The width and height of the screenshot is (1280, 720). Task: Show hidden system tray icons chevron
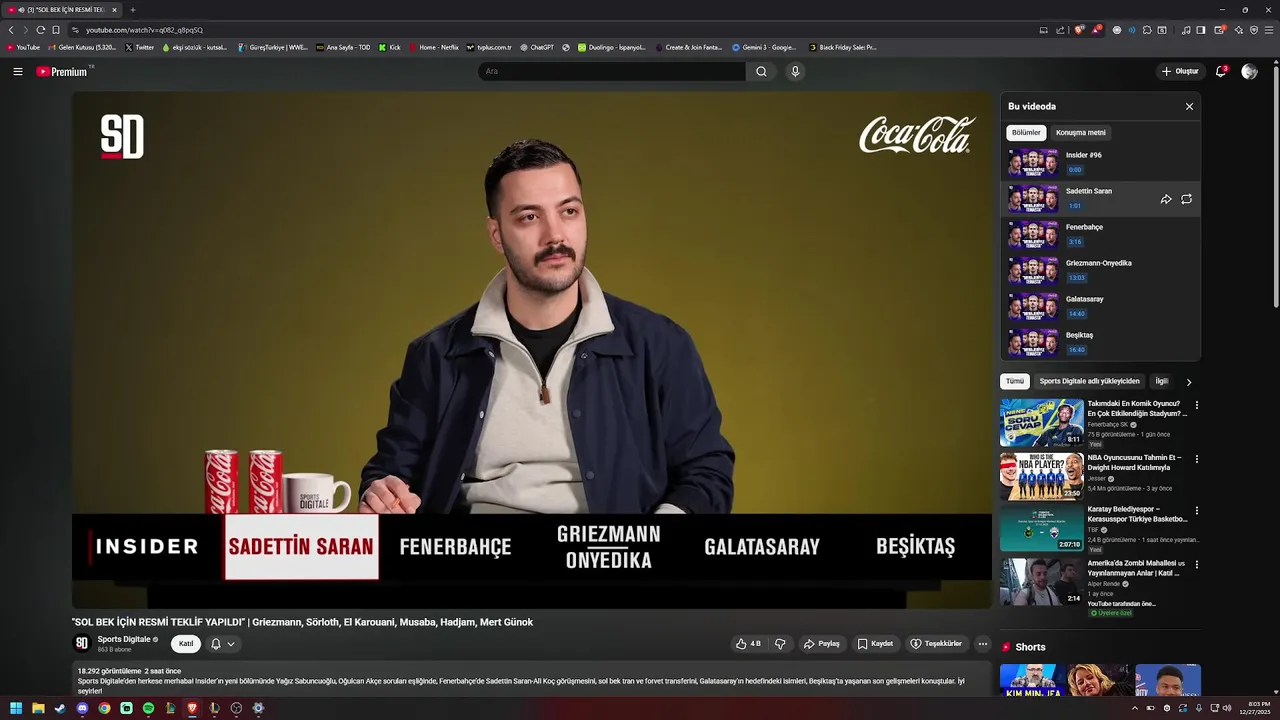(1134, 708)
